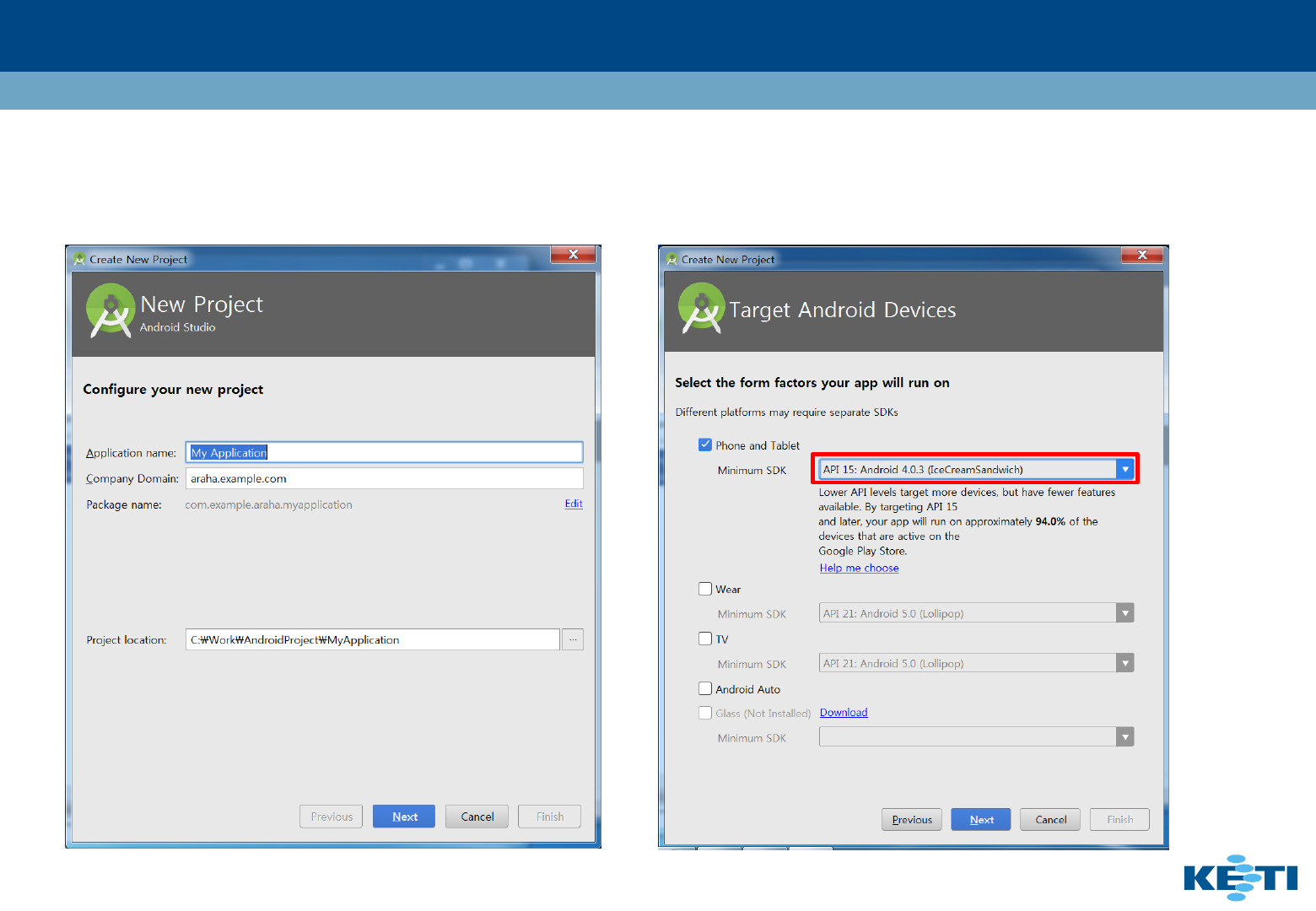Click 'Different platforms may require separate SDKs' text
Screen dimensions: 1316x911
(x=786, y=412)
